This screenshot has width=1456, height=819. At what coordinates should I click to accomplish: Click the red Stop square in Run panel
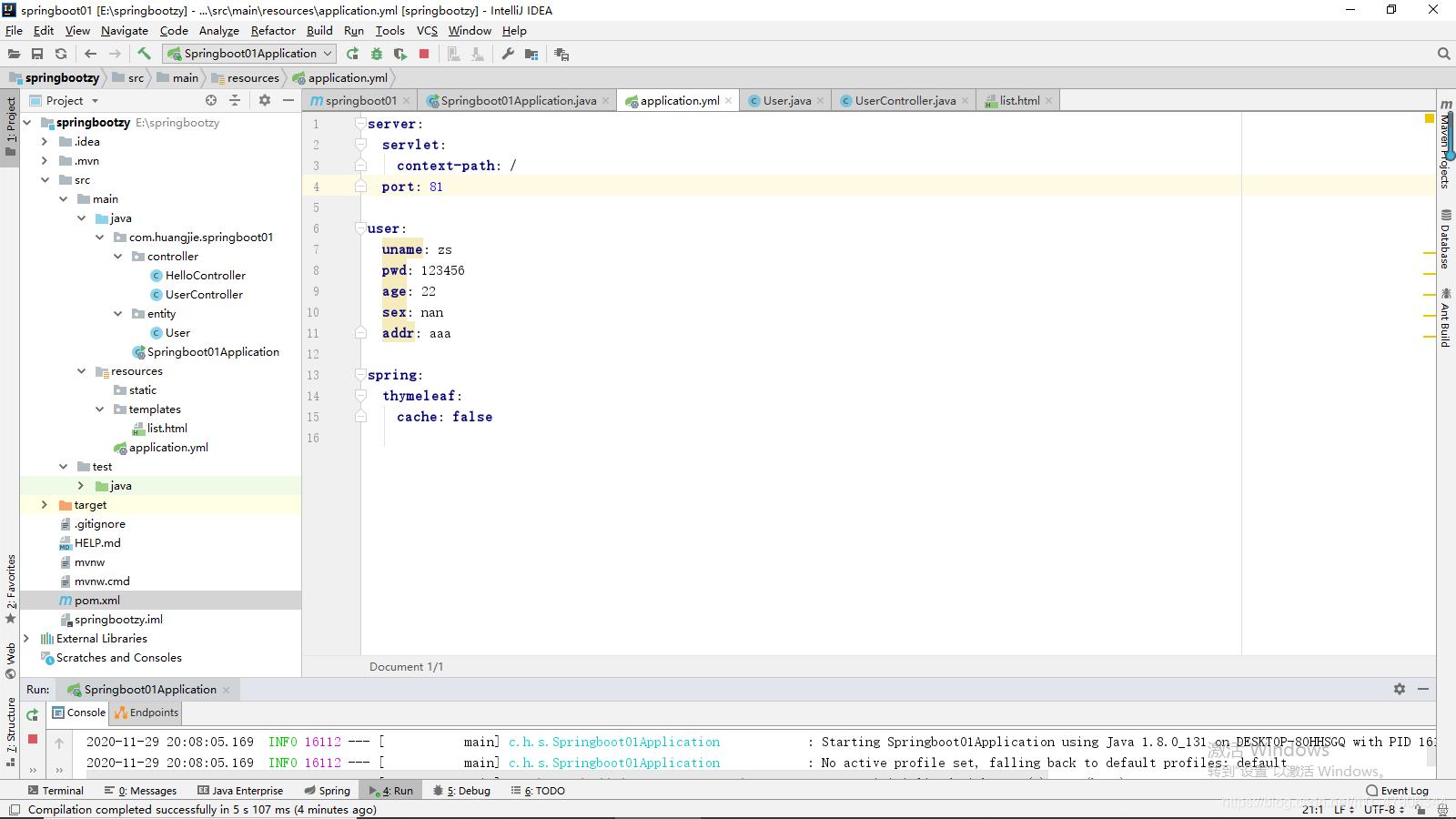pyautogui.click(x=33, y=739)
